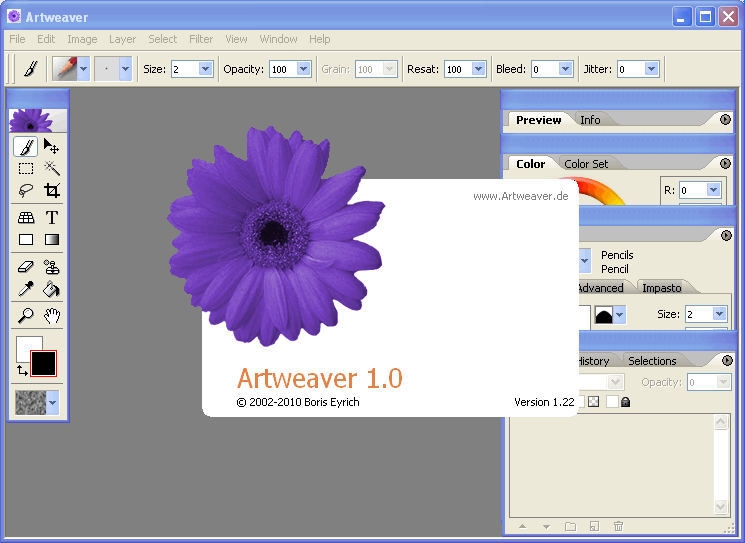Expand the toolbar Opacity dropdown

(x=304, y=69)
